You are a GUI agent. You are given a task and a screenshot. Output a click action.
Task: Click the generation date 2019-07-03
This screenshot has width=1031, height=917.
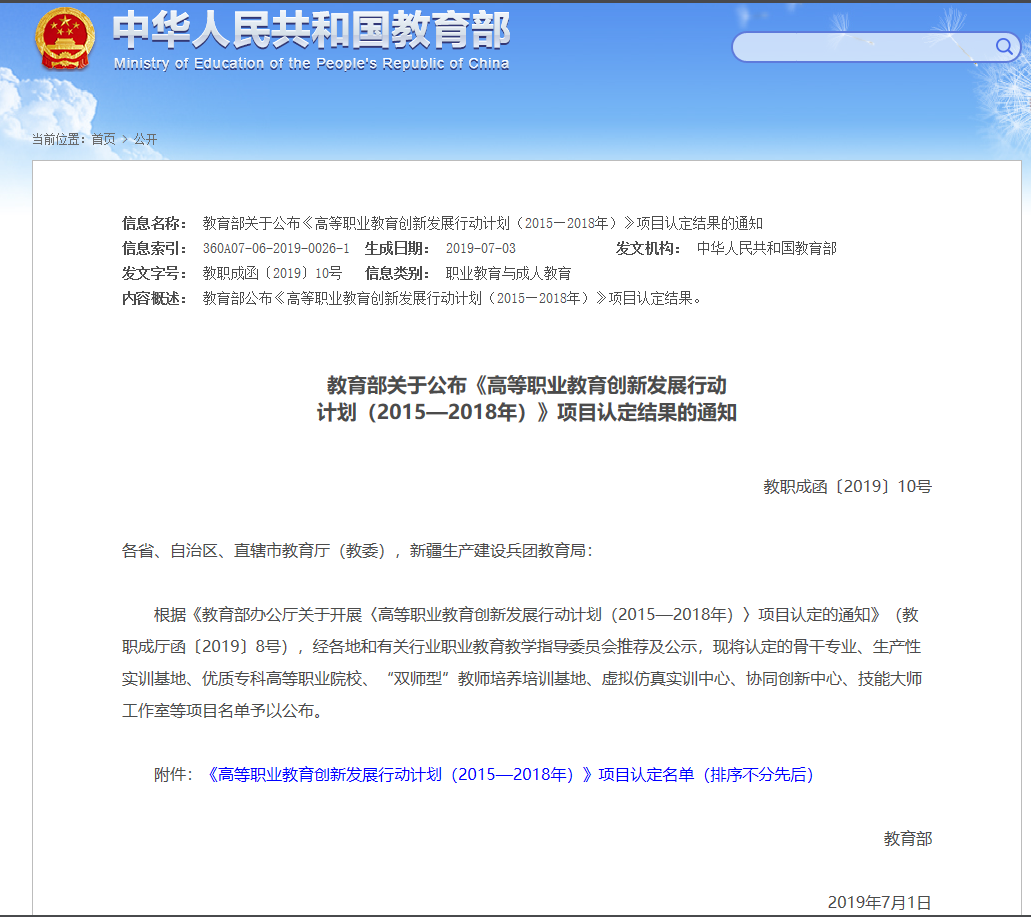[x=481, y=248]
